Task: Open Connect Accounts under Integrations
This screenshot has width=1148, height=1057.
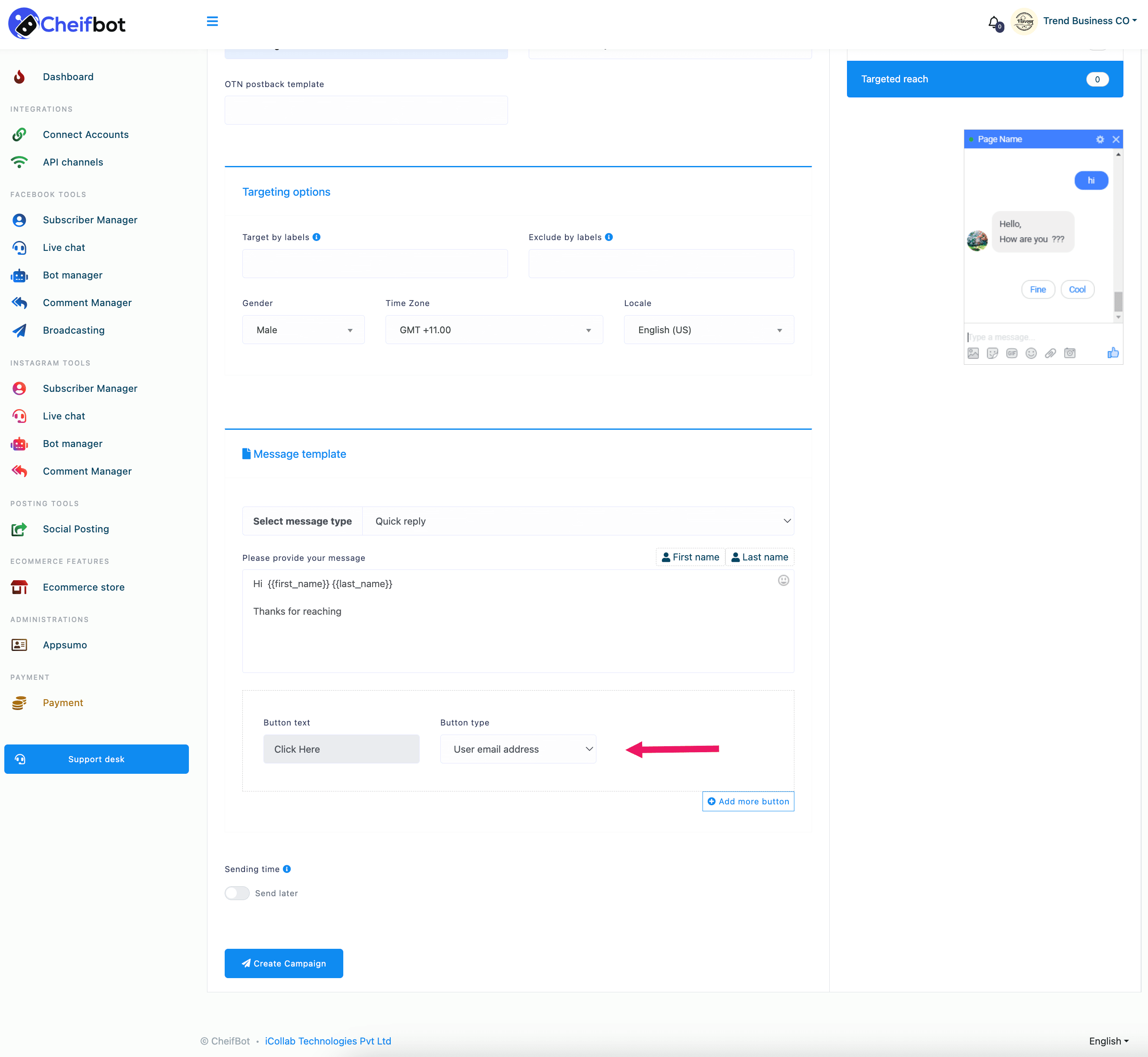Action: coord(85,134)
